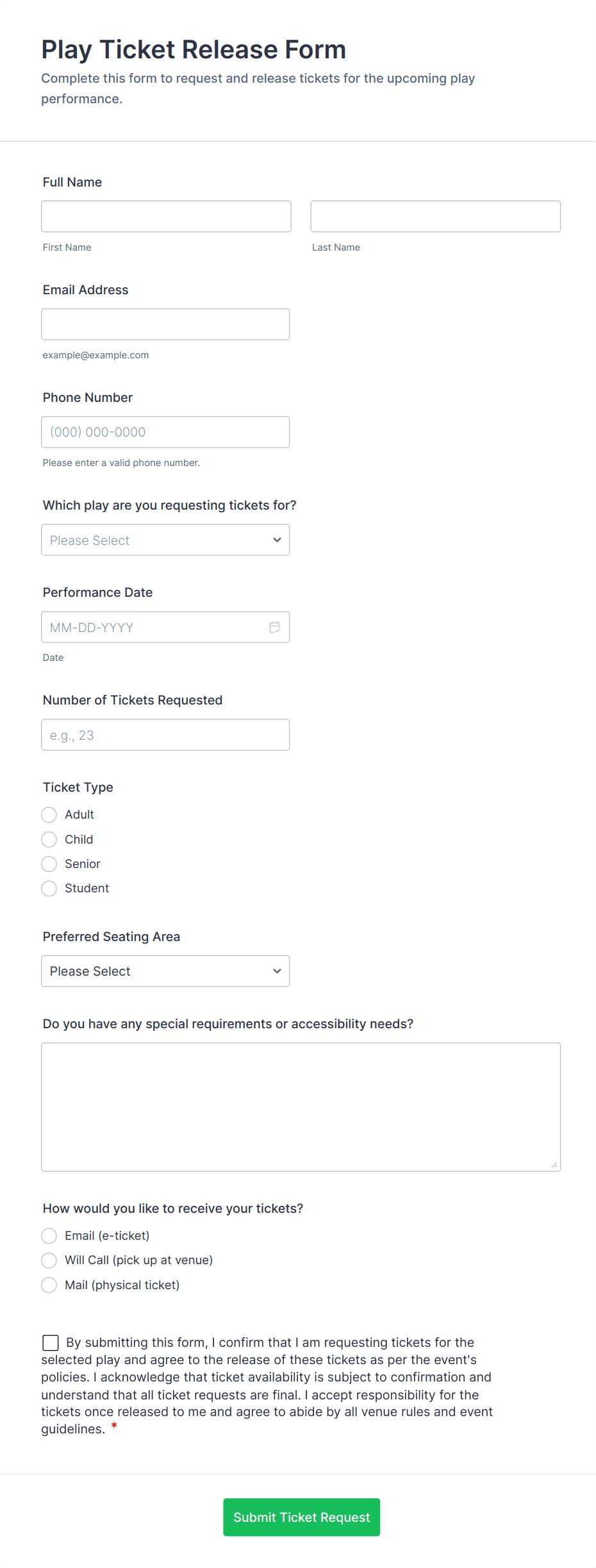Open the play selection dropdown

pyautogui.click(x=165, y=540)
